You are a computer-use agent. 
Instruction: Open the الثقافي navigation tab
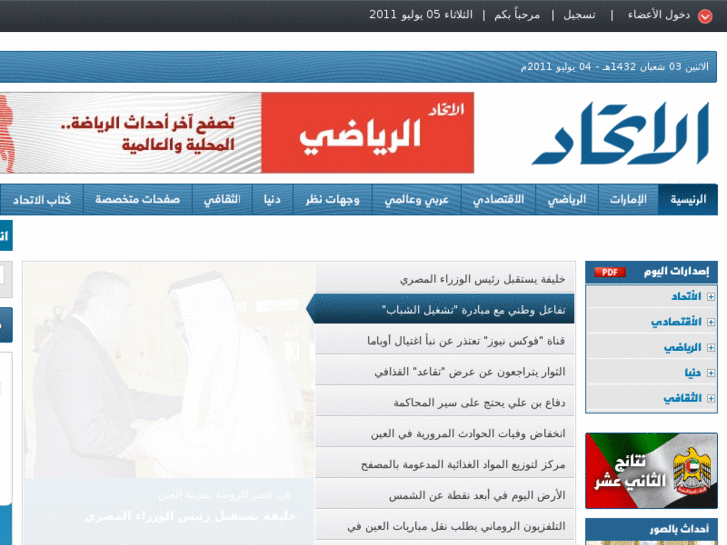222,199
